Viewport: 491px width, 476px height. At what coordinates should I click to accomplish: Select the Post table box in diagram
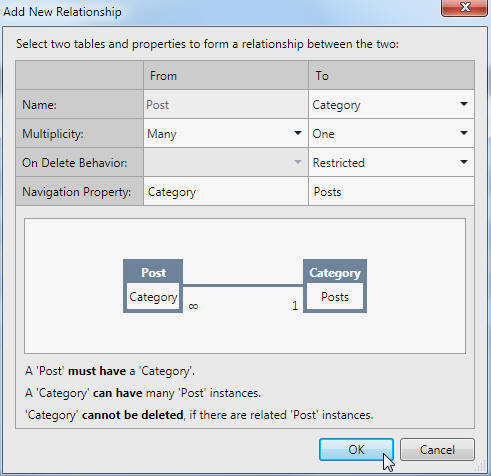pos(153,286)
